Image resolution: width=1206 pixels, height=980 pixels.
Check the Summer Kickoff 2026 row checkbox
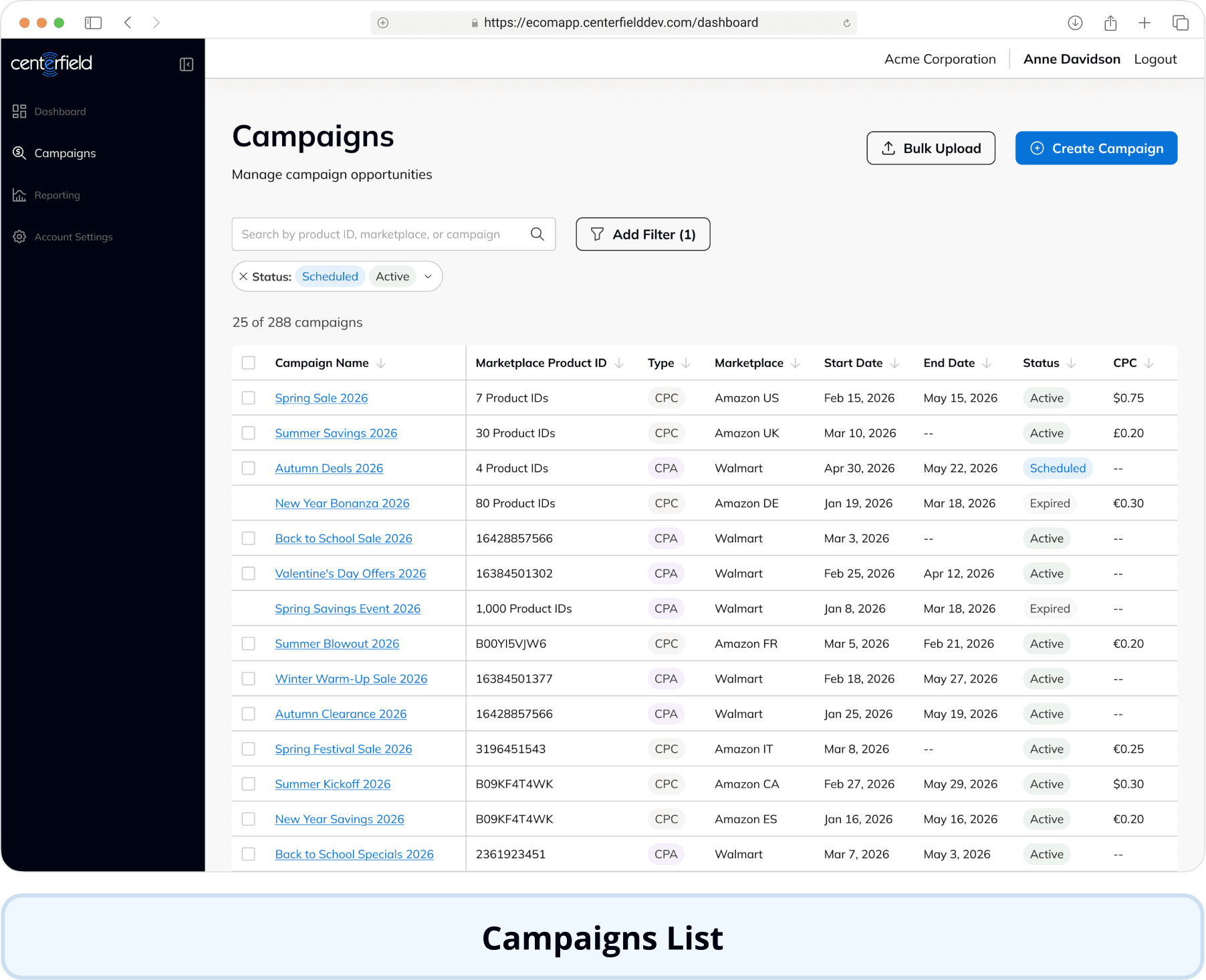coord(249,784)
